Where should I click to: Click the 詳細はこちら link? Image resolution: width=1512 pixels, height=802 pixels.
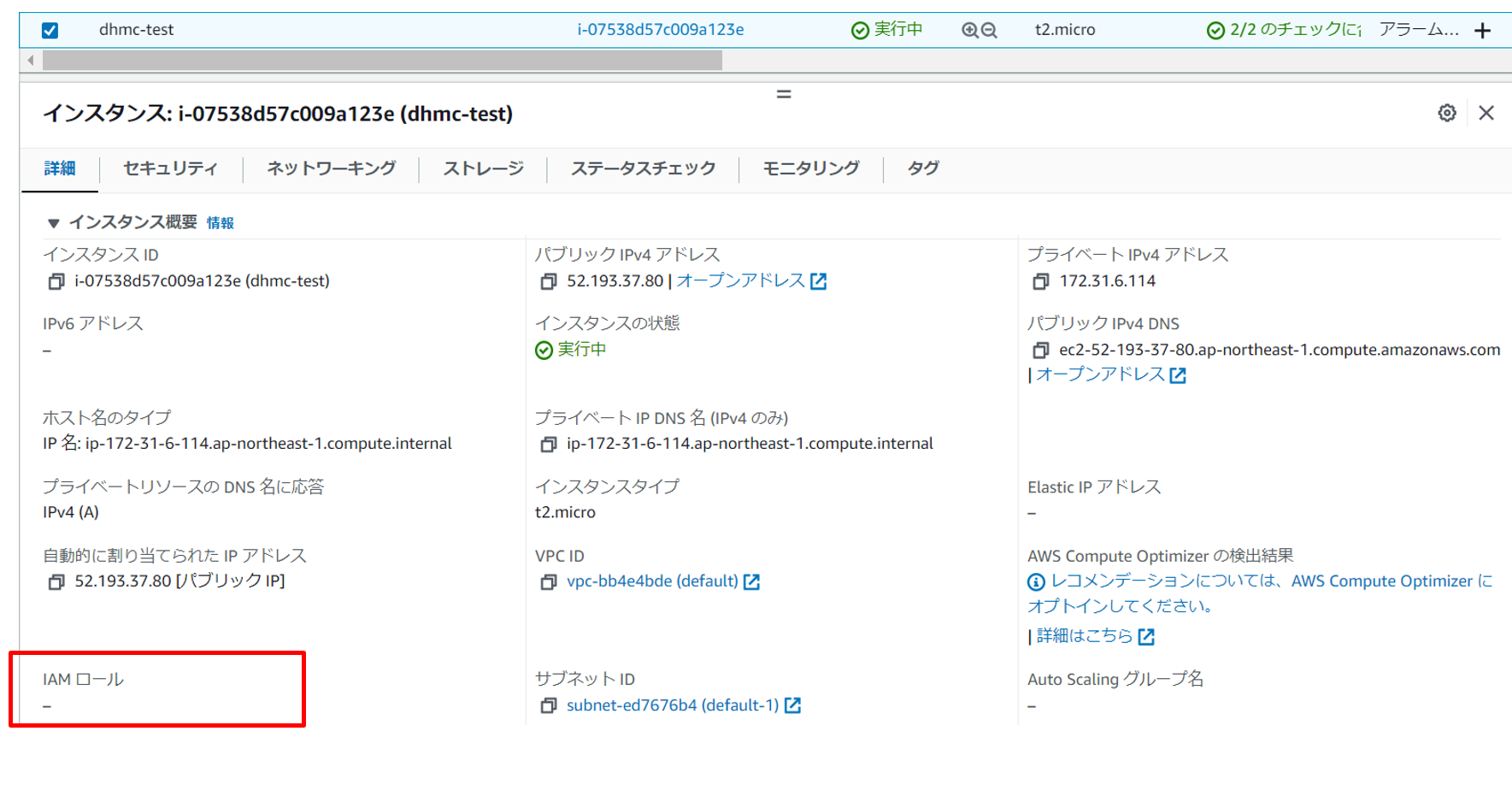tap(1096, 636)
